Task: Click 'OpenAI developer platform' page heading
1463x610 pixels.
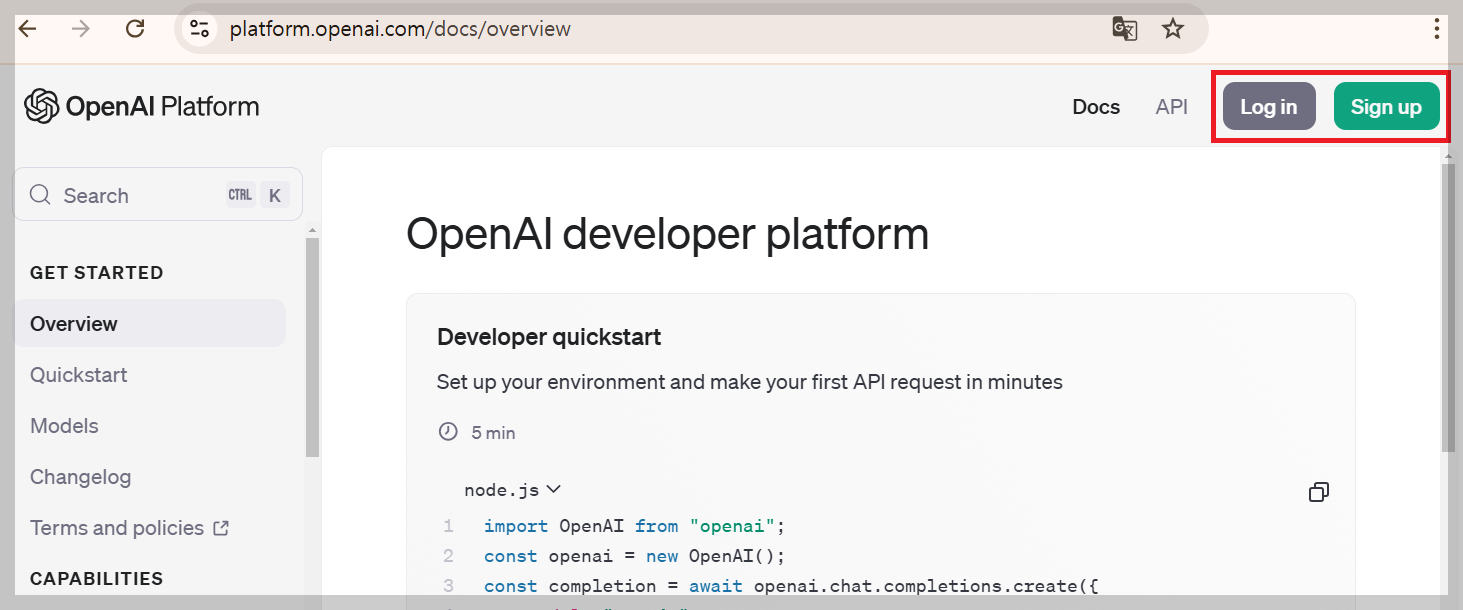Action: (x=667, y=234)
